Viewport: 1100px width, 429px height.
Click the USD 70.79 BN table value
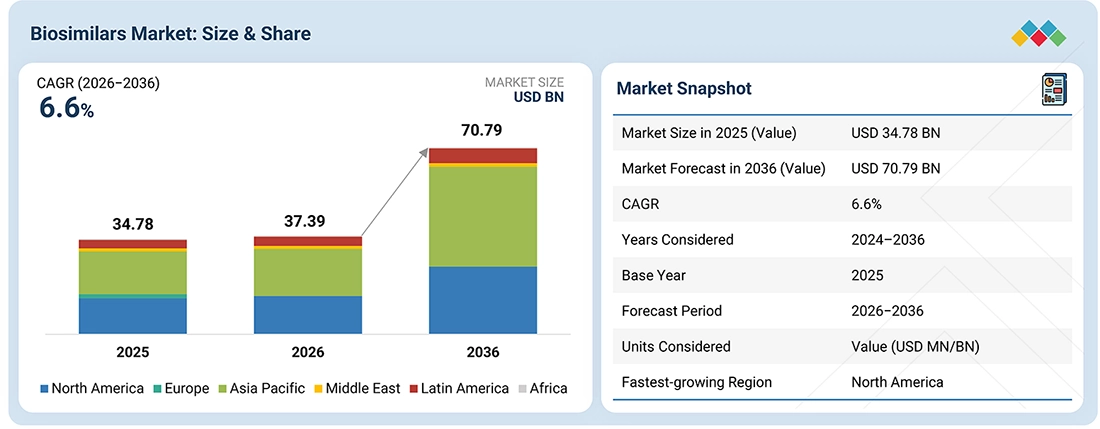click(x=896, y=168)
